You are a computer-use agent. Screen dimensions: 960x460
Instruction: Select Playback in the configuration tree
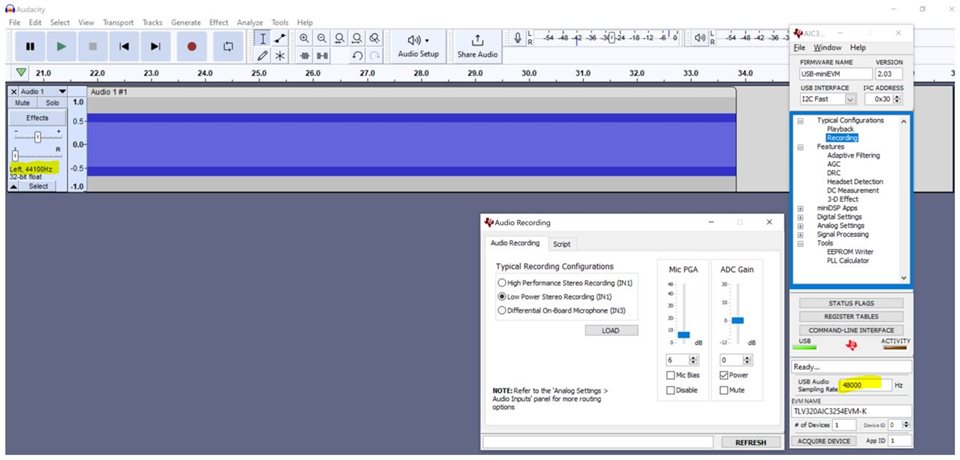click(839, 129)
